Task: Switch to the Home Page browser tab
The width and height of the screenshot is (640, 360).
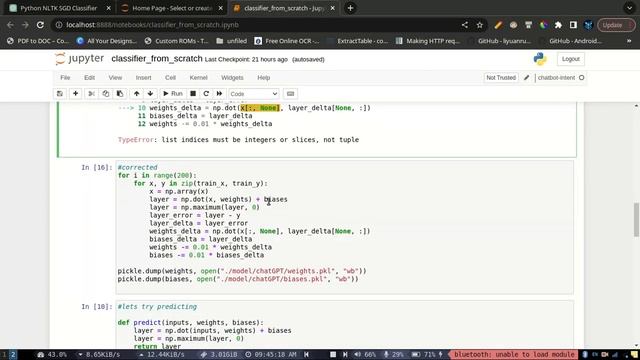Action: click(171, 8)
